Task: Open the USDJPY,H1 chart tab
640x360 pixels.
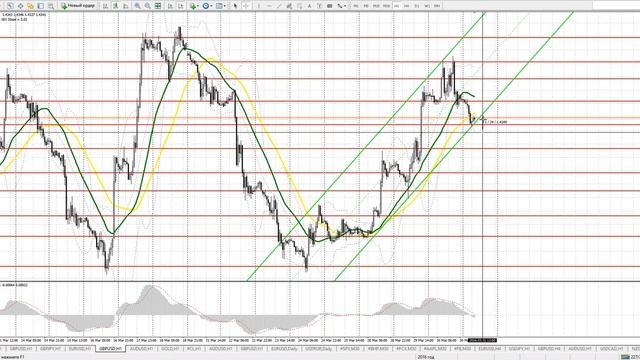Action: [519, 349]
